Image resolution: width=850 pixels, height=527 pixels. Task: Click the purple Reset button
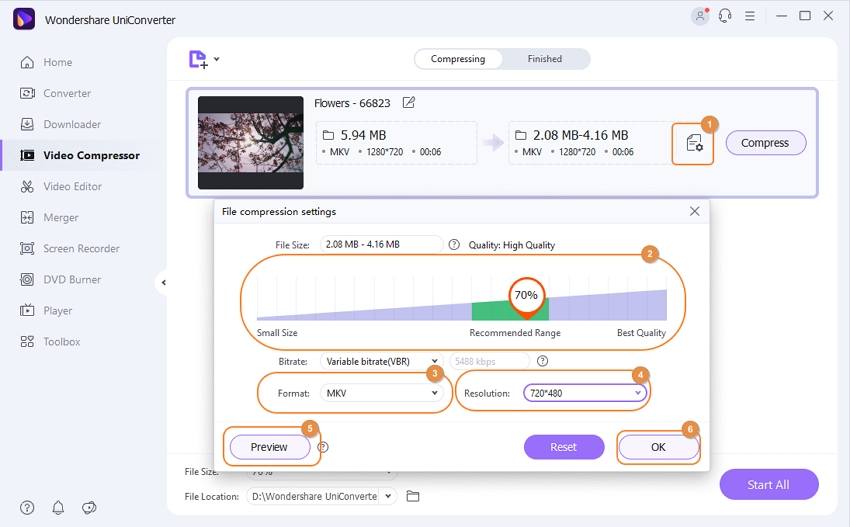point(564,447)
